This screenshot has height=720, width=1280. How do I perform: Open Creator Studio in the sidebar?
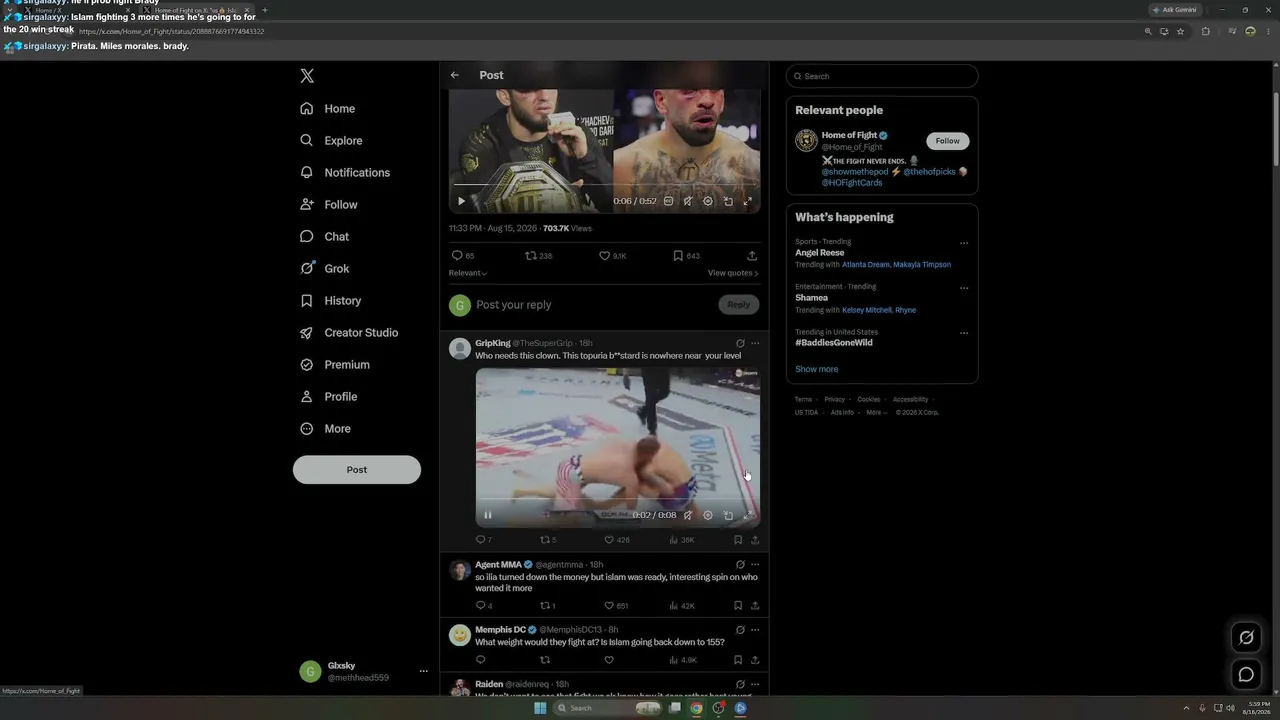[349, 333]
